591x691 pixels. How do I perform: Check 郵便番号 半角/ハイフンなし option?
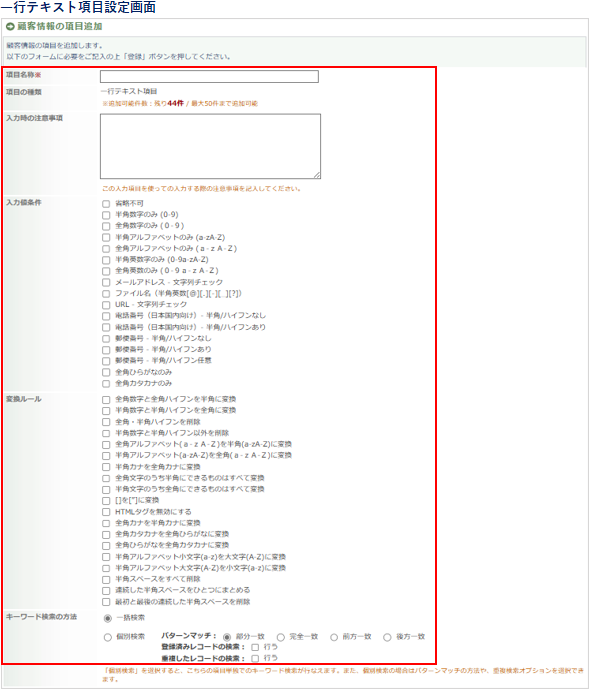(106, 339)
